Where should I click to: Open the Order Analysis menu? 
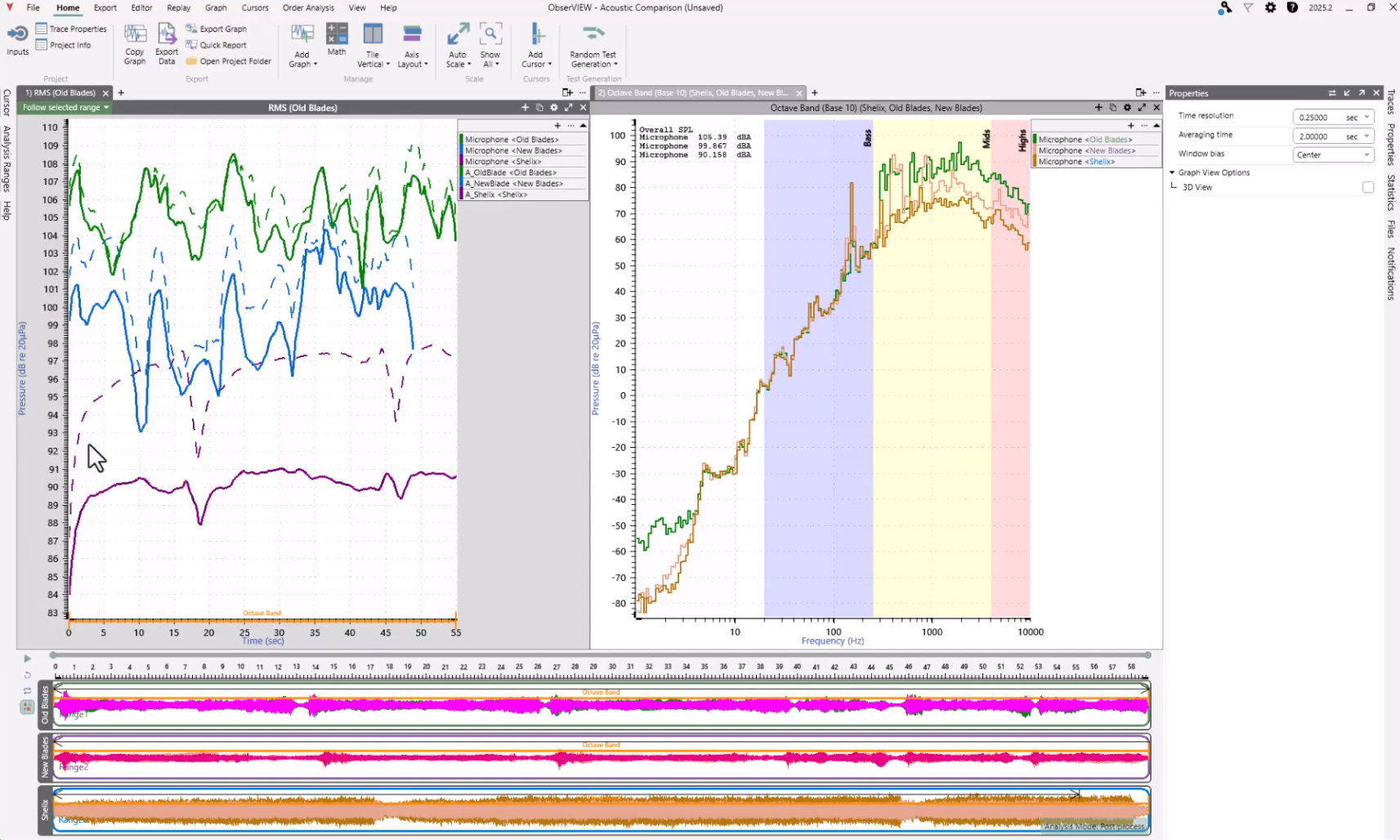point(308,7)
